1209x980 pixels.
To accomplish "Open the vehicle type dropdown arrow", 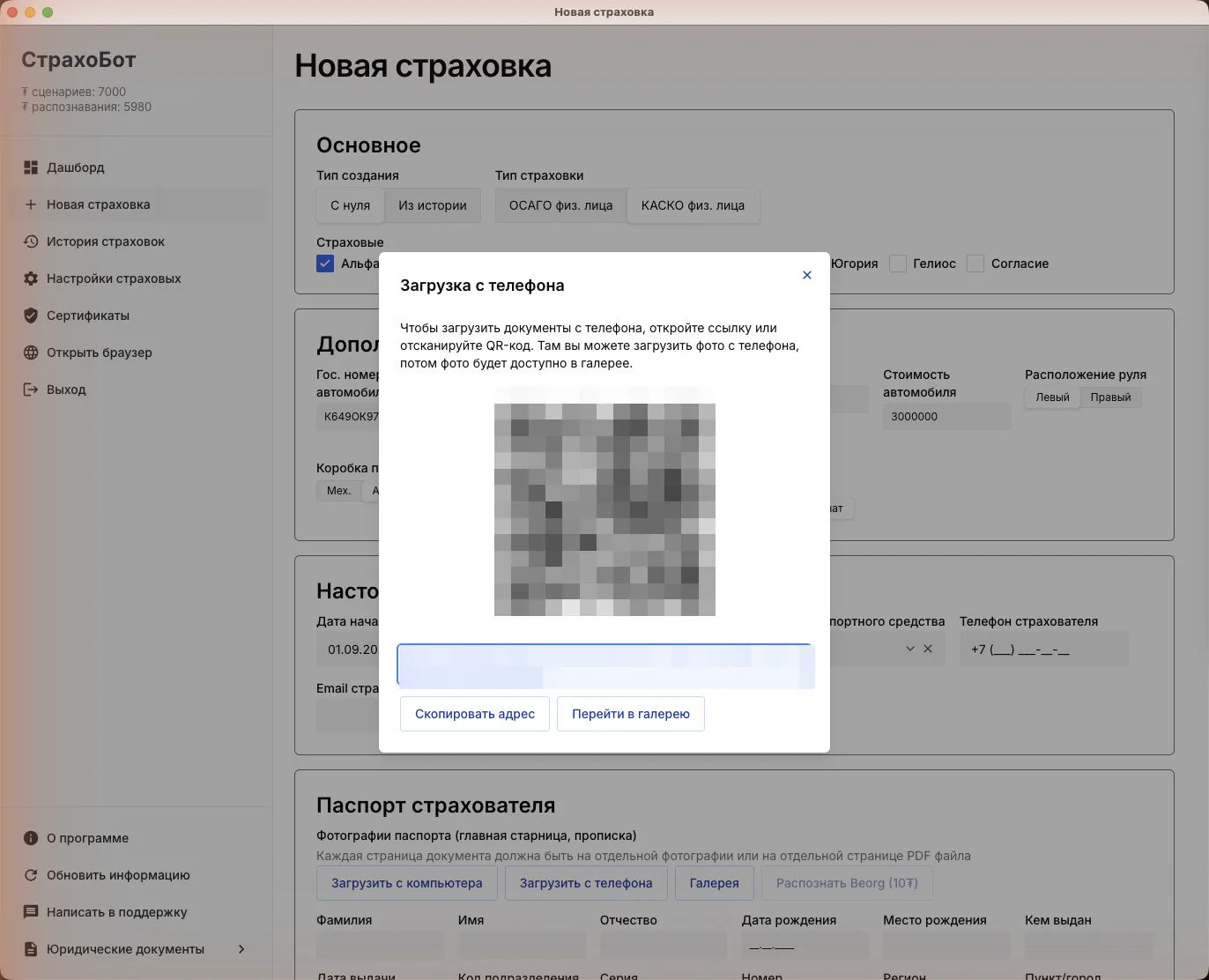I will click(x=910, y=649).
